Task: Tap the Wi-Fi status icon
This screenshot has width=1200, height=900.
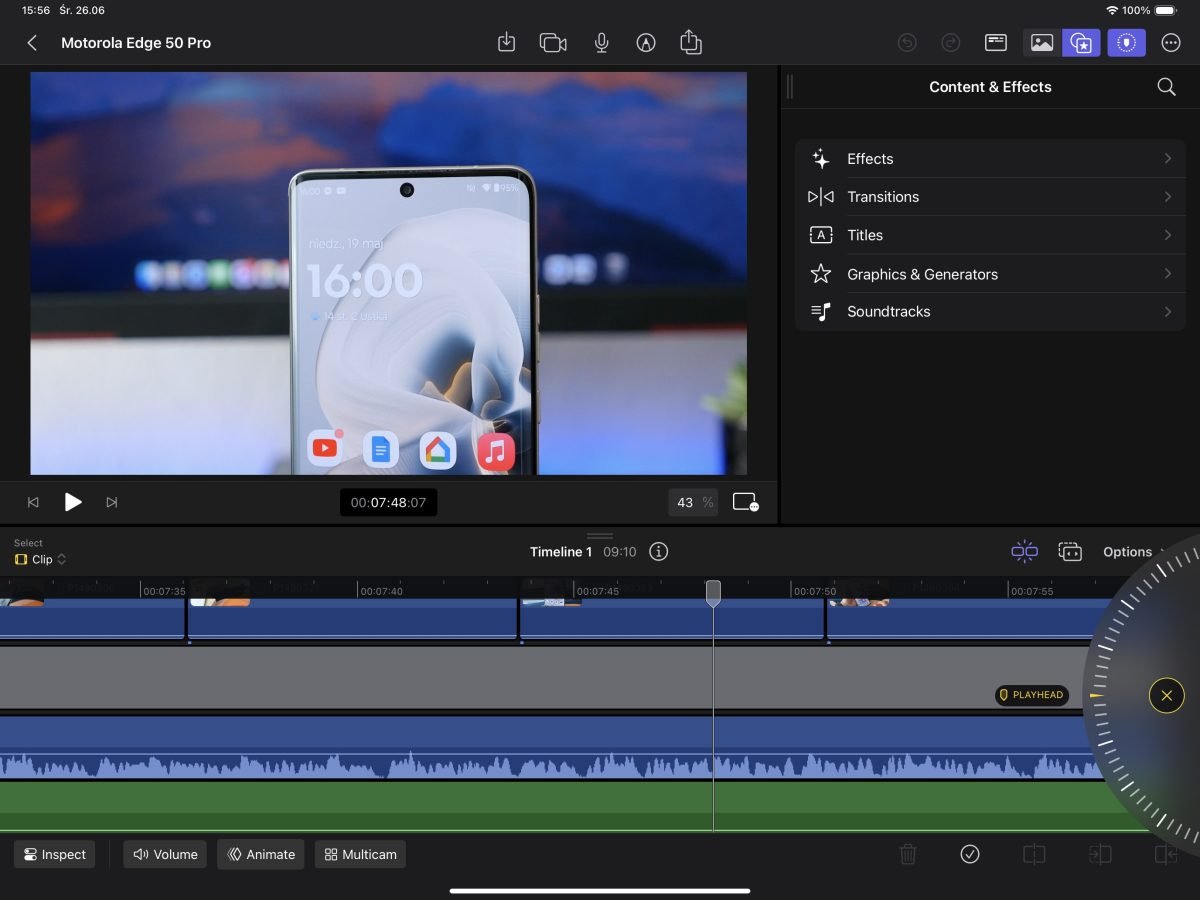Action: click(x=1112, y=10)
